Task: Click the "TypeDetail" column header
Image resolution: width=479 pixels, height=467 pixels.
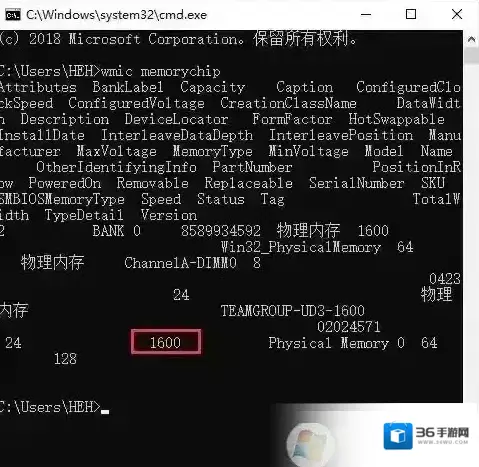Action: (x=84, y=215)
